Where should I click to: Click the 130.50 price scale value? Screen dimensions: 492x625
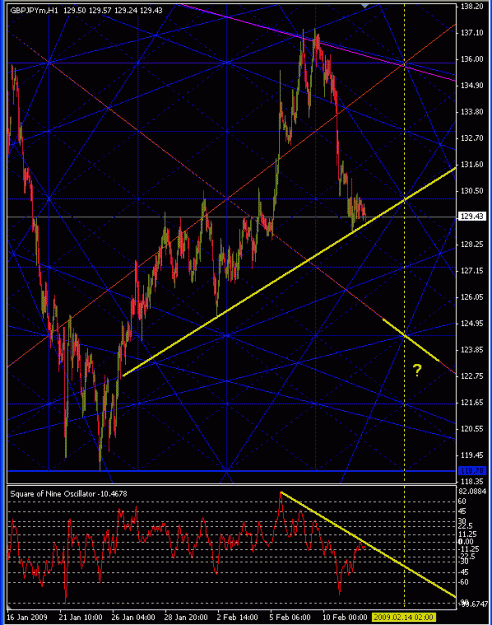pyautogui.click(x=472, y=191)
